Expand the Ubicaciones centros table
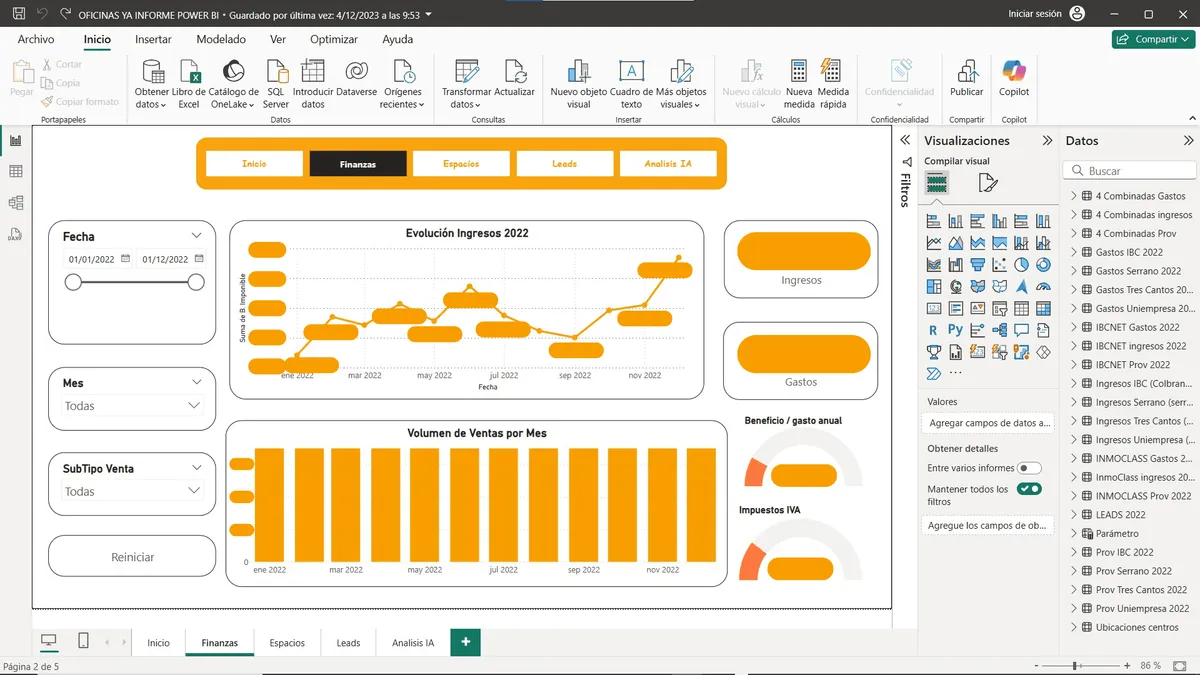1200x675 pixels. click(x=1074, y=627)
